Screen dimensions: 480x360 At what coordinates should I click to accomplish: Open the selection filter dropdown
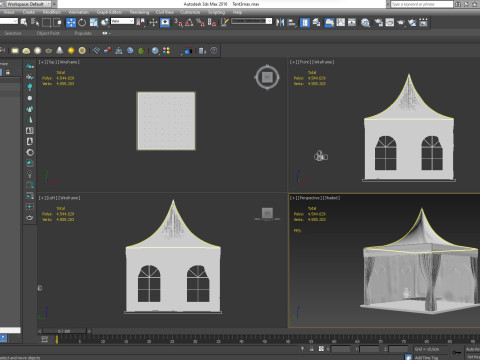point(8,21)
